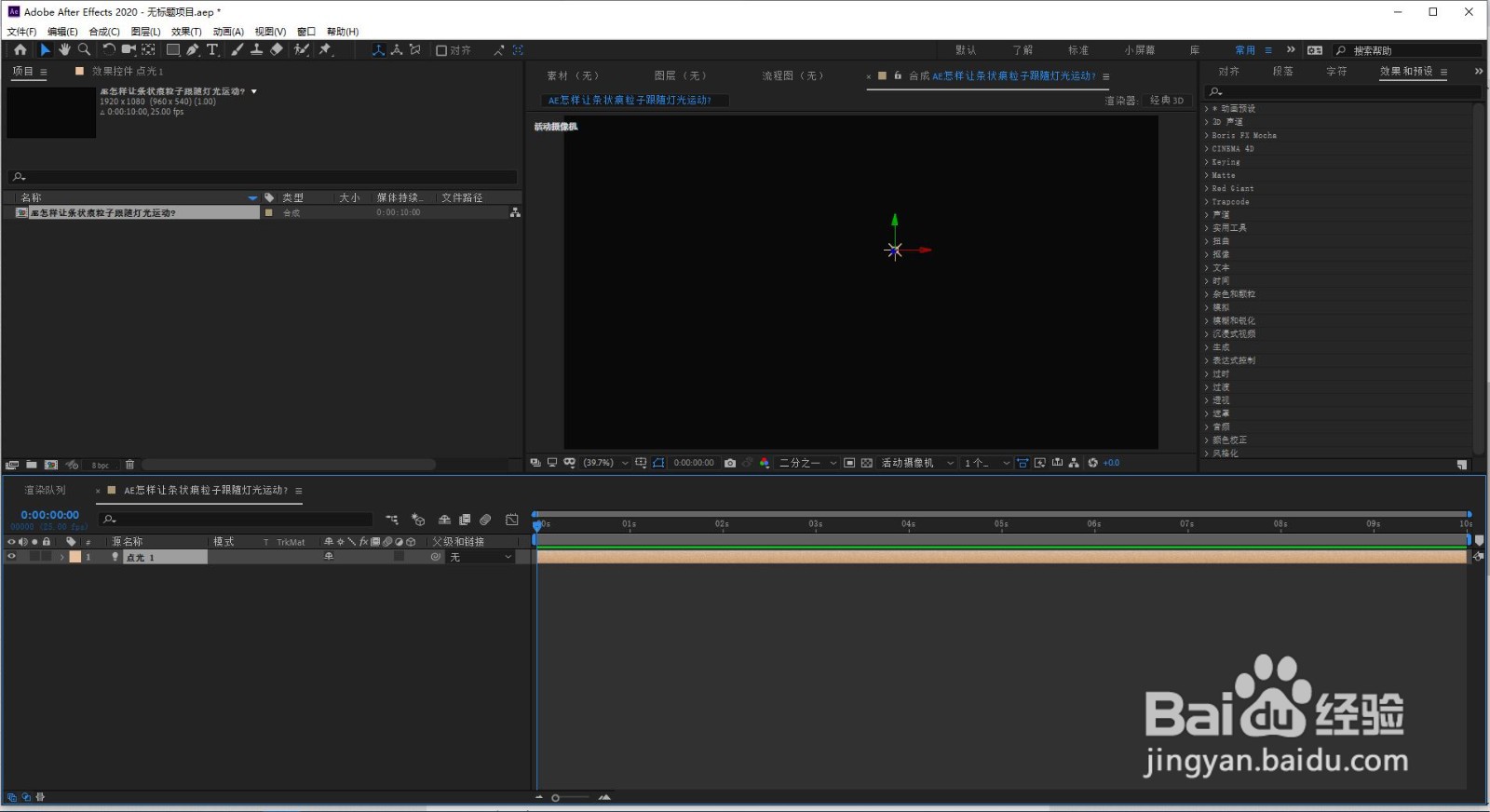Expand the Keying effects category

pos(1207,162)
